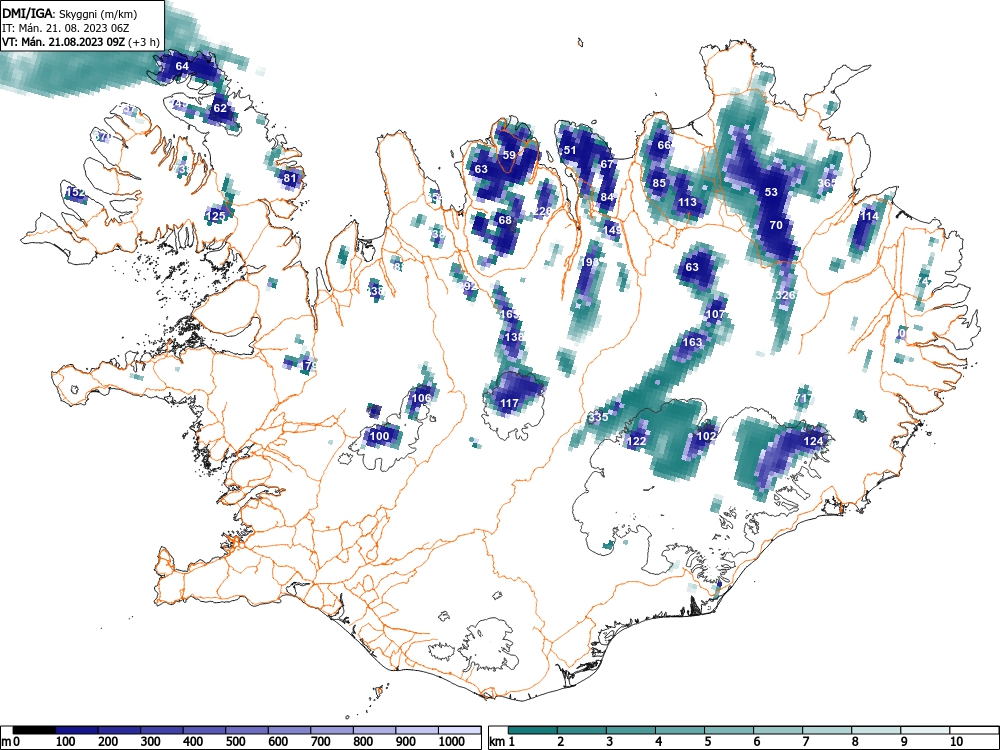Click the map visibility value 67
The width and height of the screenshot is (1000, 750).
click(x=607, y=164)
